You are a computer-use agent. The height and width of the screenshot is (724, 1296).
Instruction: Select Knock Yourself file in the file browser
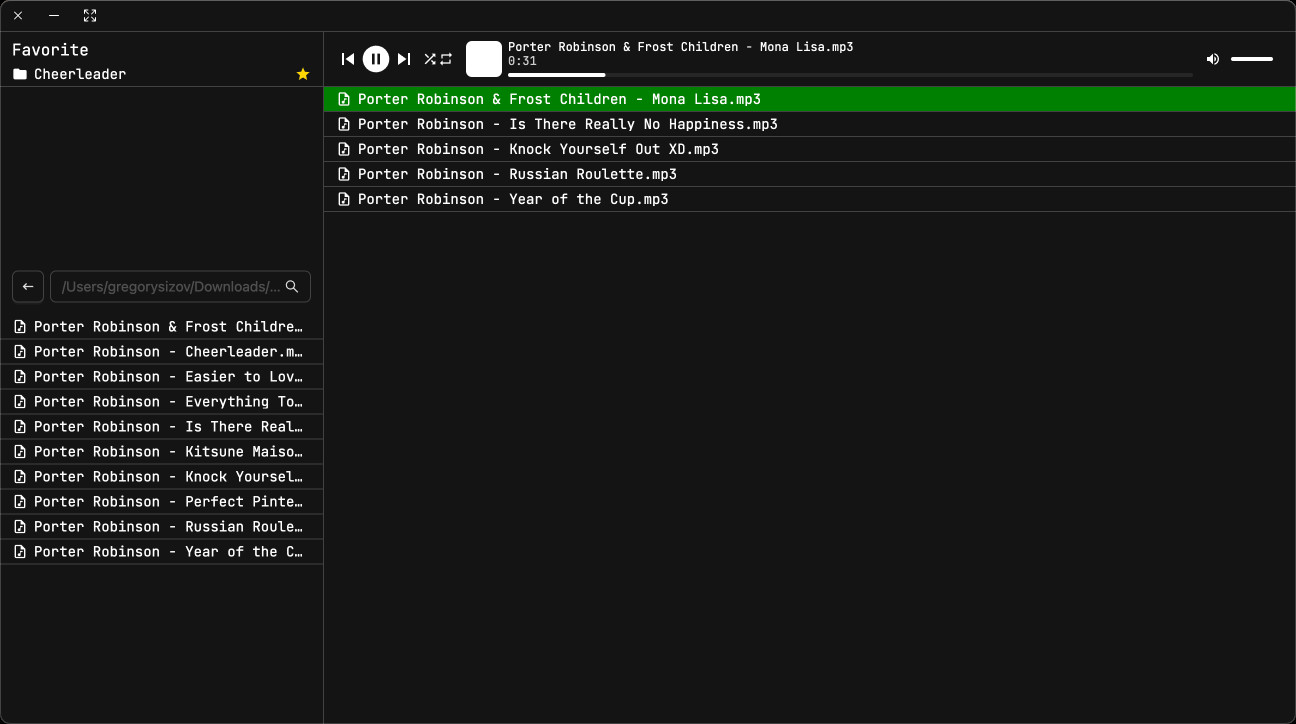[x=161, y=477]
